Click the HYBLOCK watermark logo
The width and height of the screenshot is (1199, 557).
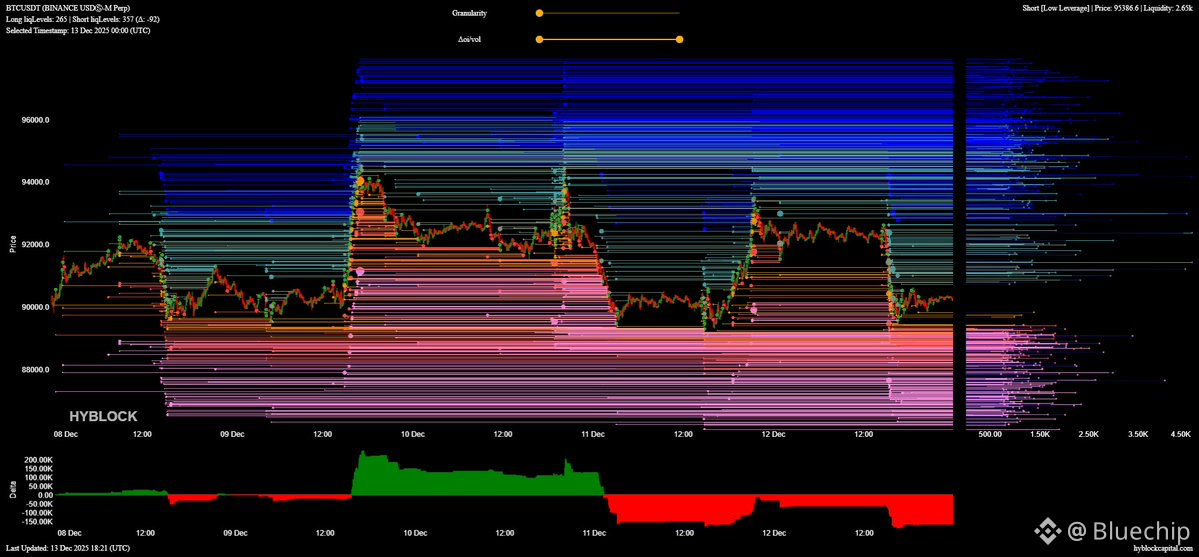(x=103, y=416)
